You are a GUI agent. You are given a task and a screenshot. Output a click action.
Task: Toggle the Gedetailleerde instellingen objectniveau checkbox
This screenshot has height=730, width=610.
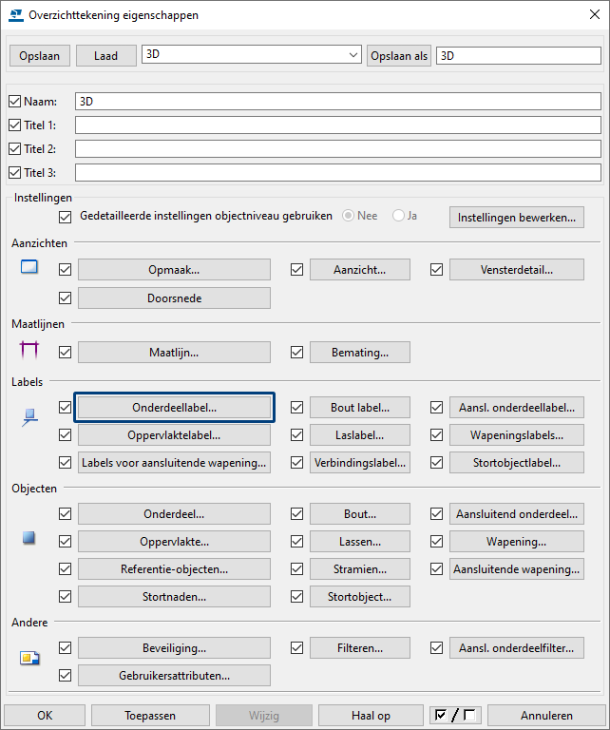pyautogui.click(x=66, y=216)
